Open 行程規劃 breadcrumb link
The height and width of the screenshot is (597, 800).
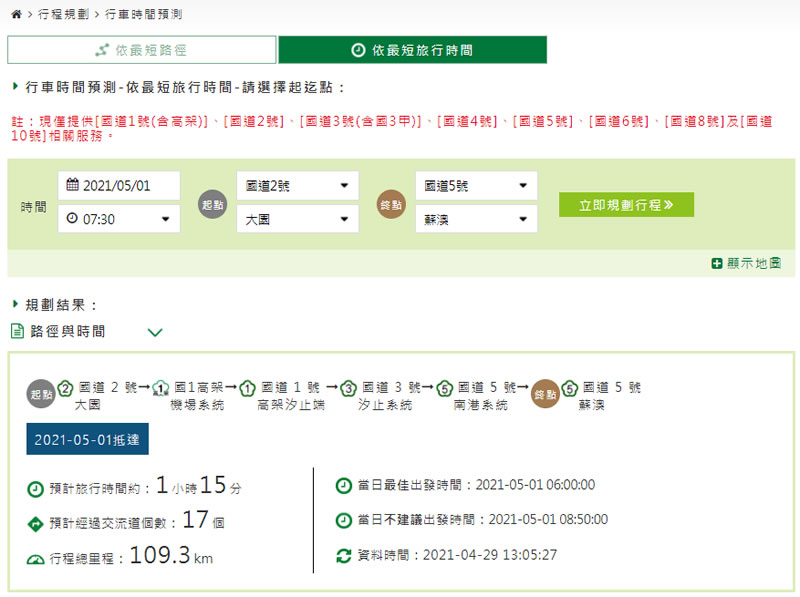coord(63,14)
